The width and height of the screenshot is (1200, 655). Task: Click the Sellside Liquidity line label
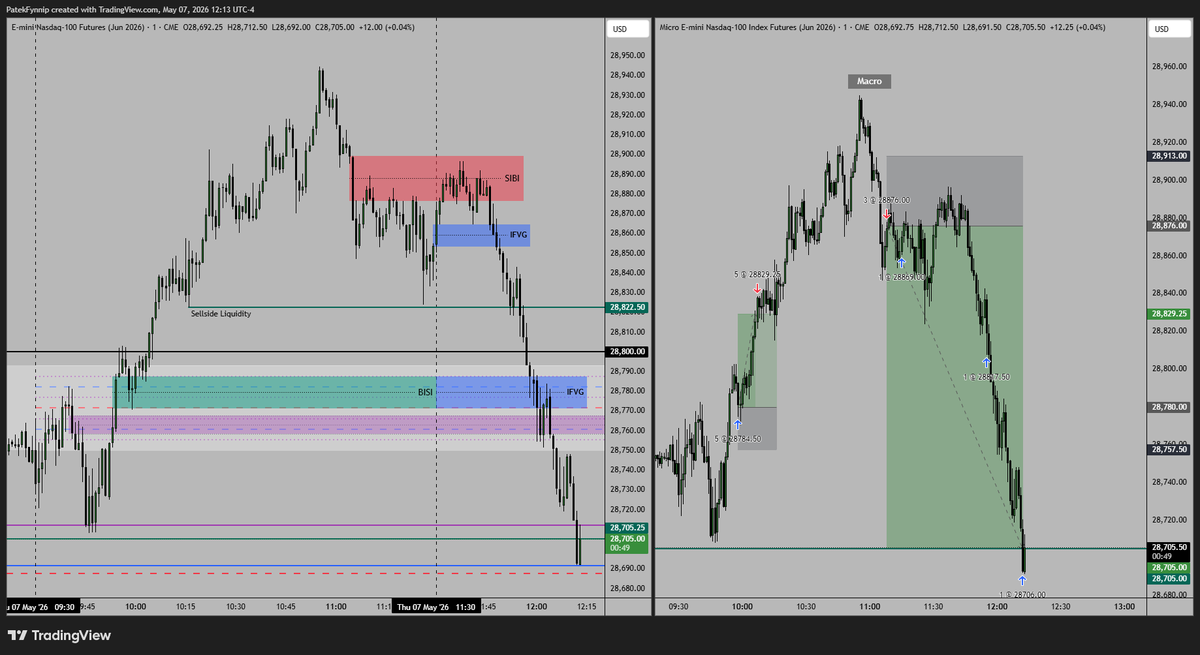220,314
